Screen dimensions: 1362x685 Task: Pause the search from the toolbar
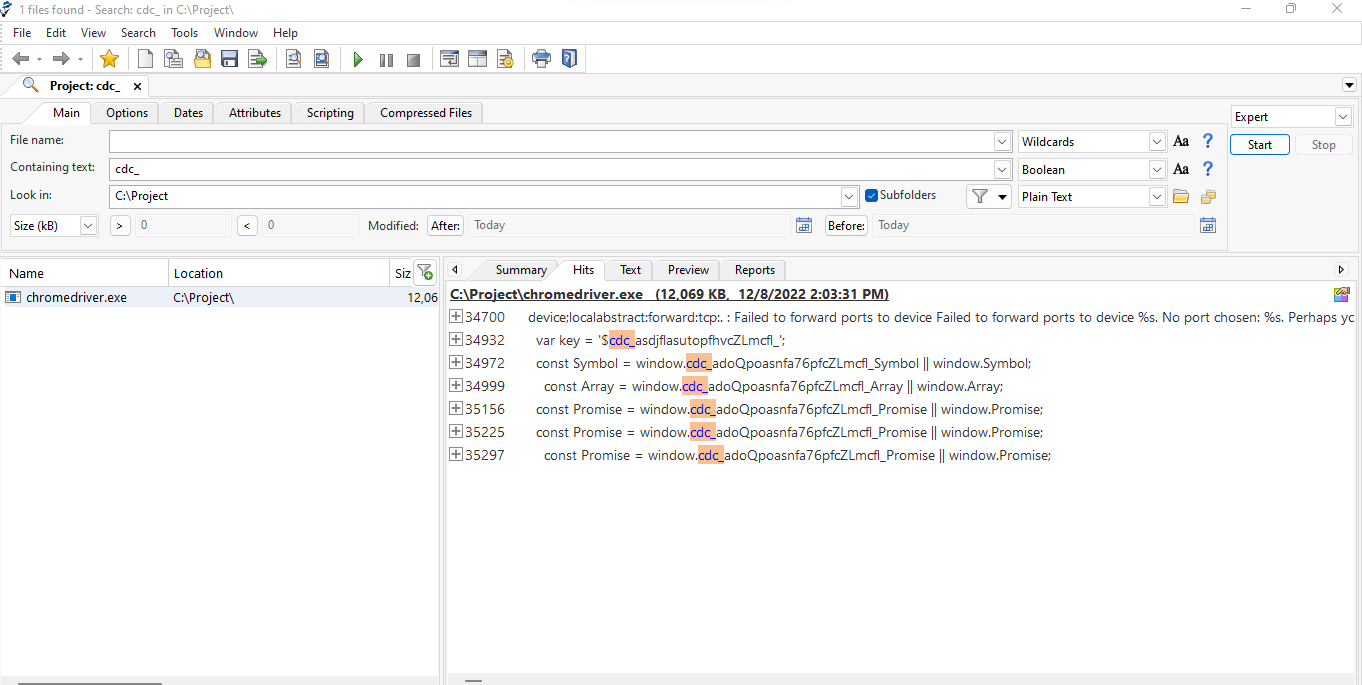pyautogui.click(x=386, y=60)
